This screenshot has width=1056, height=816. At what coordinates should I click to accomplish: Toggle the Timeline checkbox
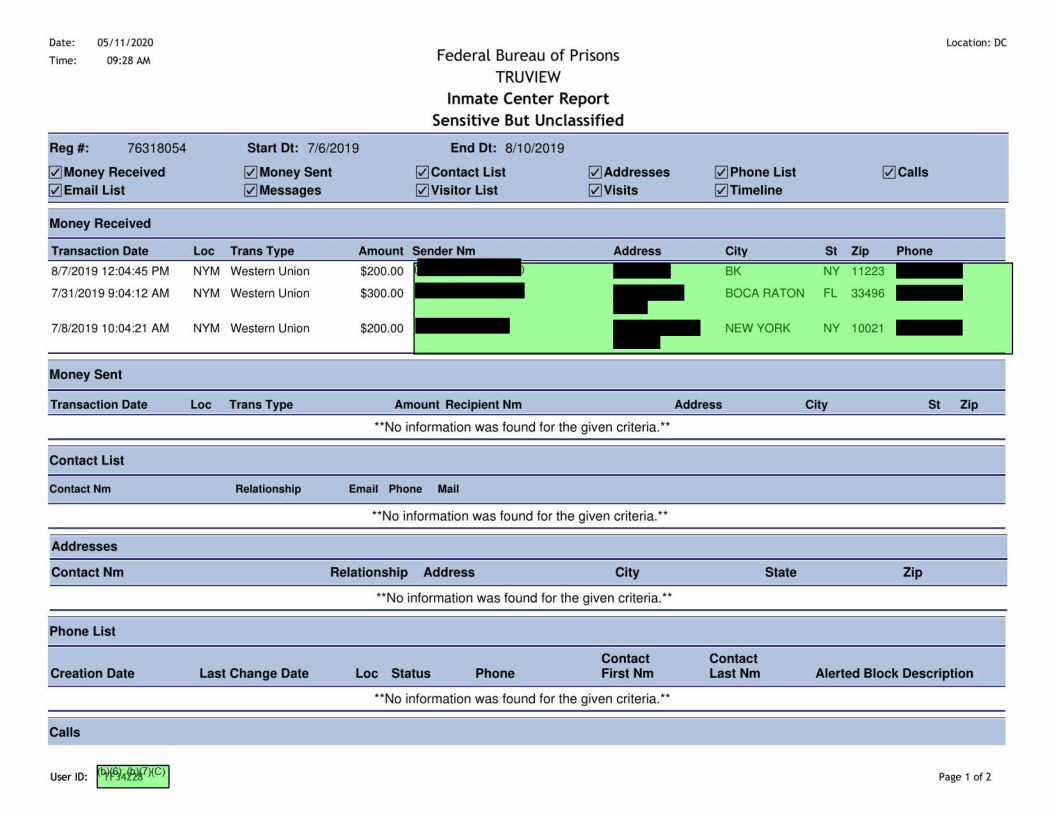pos(722,190)
